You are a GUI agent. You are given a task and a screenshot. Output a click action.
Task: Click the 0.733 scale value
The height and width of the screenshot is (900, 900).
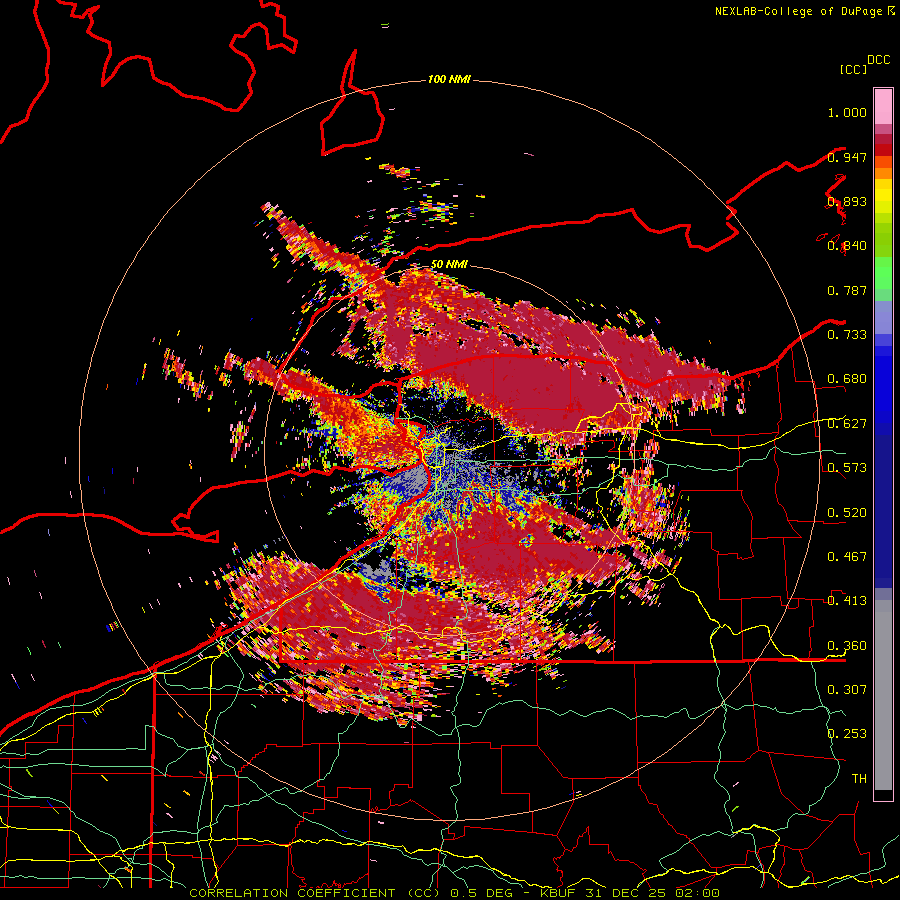pyautogui.click(x=847, y=335)
